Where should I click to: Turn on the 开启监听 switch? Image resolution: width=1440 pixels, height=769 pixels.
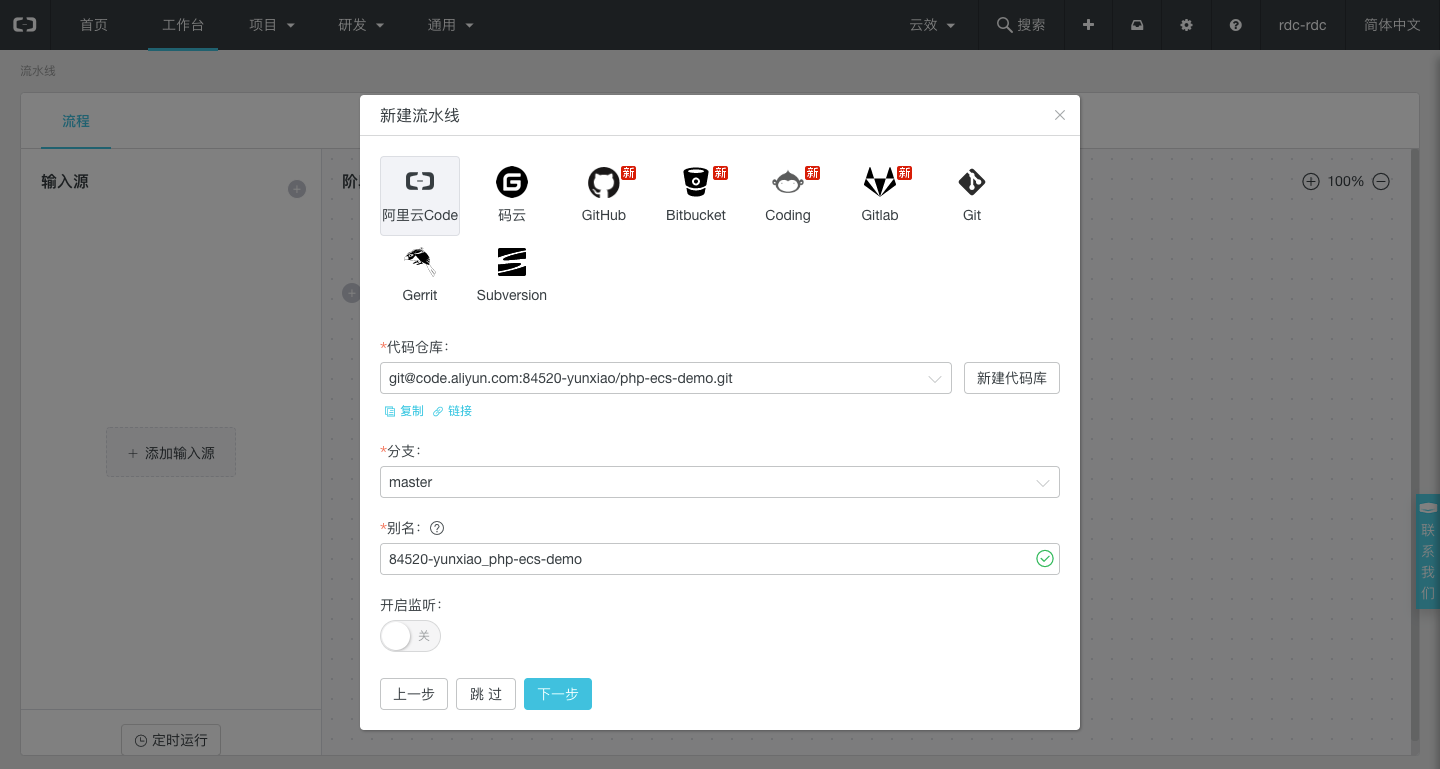(x=410, y=636)
